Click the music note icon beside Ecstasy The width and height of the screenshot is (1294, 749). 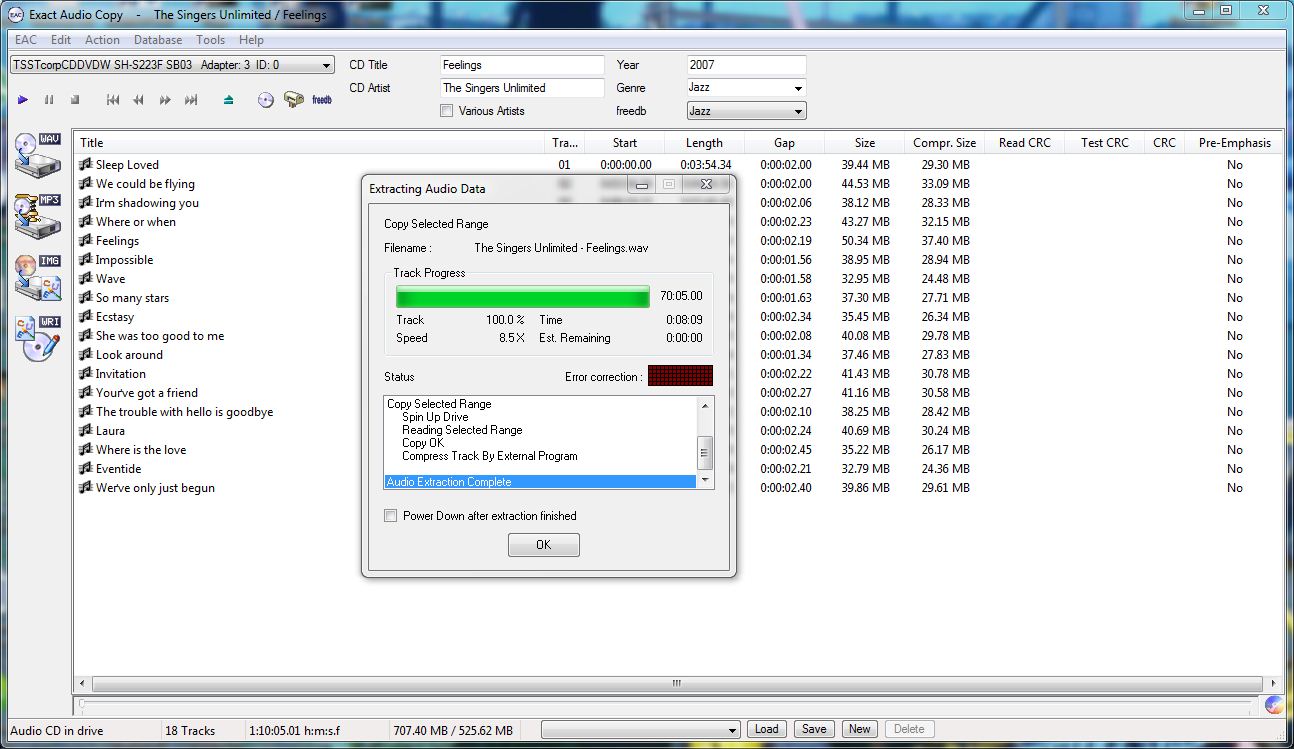click(x=86, y=317)
